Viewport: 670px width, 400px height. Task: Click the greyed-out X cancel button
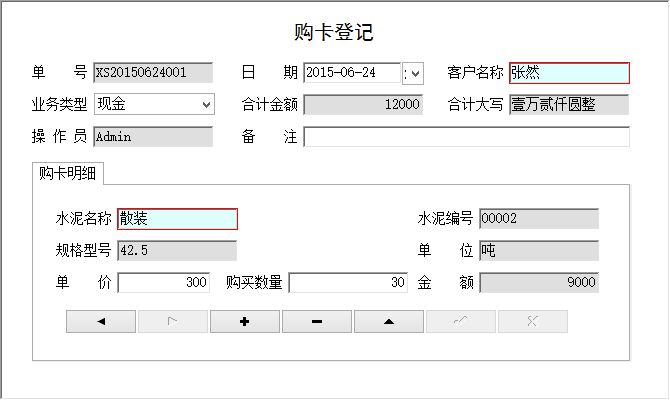click(x=533, y=321)
